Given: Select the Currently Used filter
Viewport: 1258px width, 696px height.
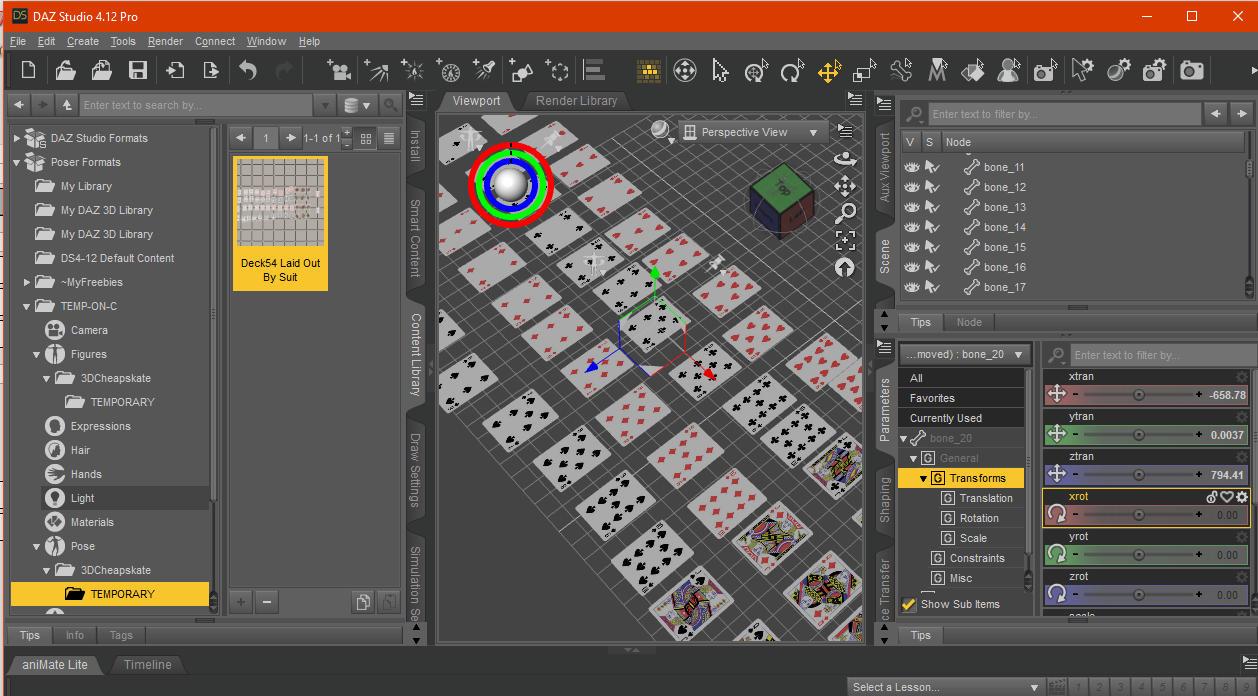Looking at the screenshot, I should [x=961, y=418].
